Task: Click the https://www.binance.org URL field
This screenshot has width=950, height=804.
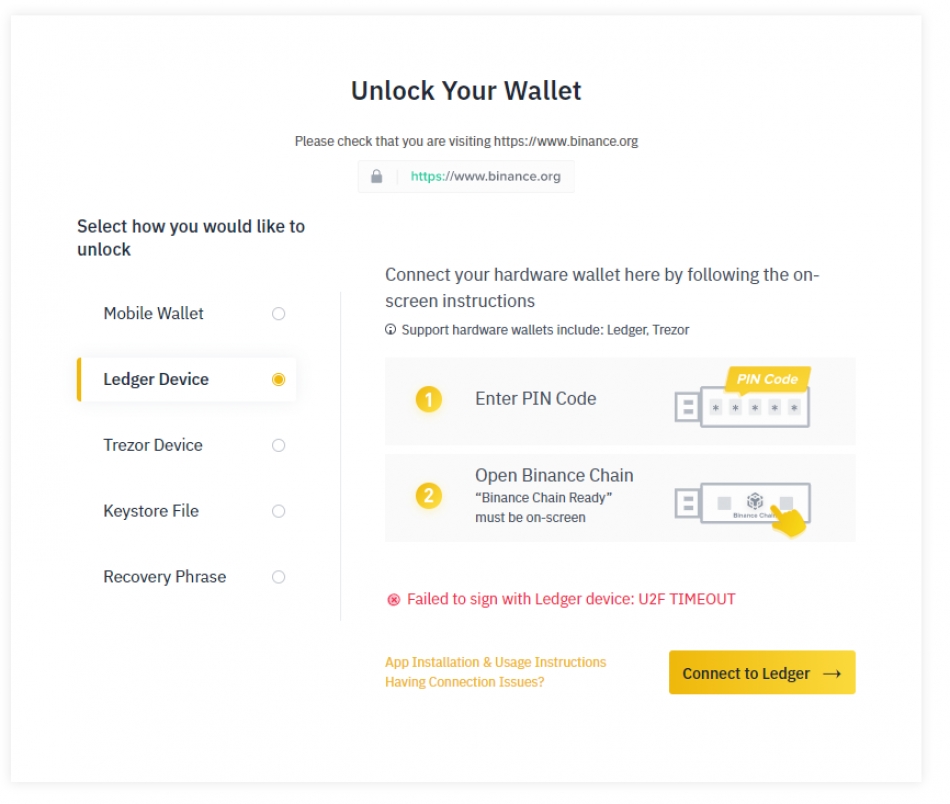Action: 466,176
